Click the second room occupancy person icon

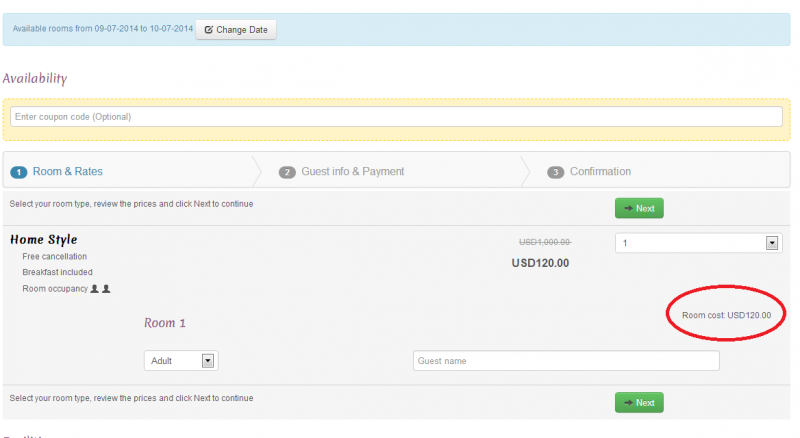pyautogui.click(x=106, y=289)
